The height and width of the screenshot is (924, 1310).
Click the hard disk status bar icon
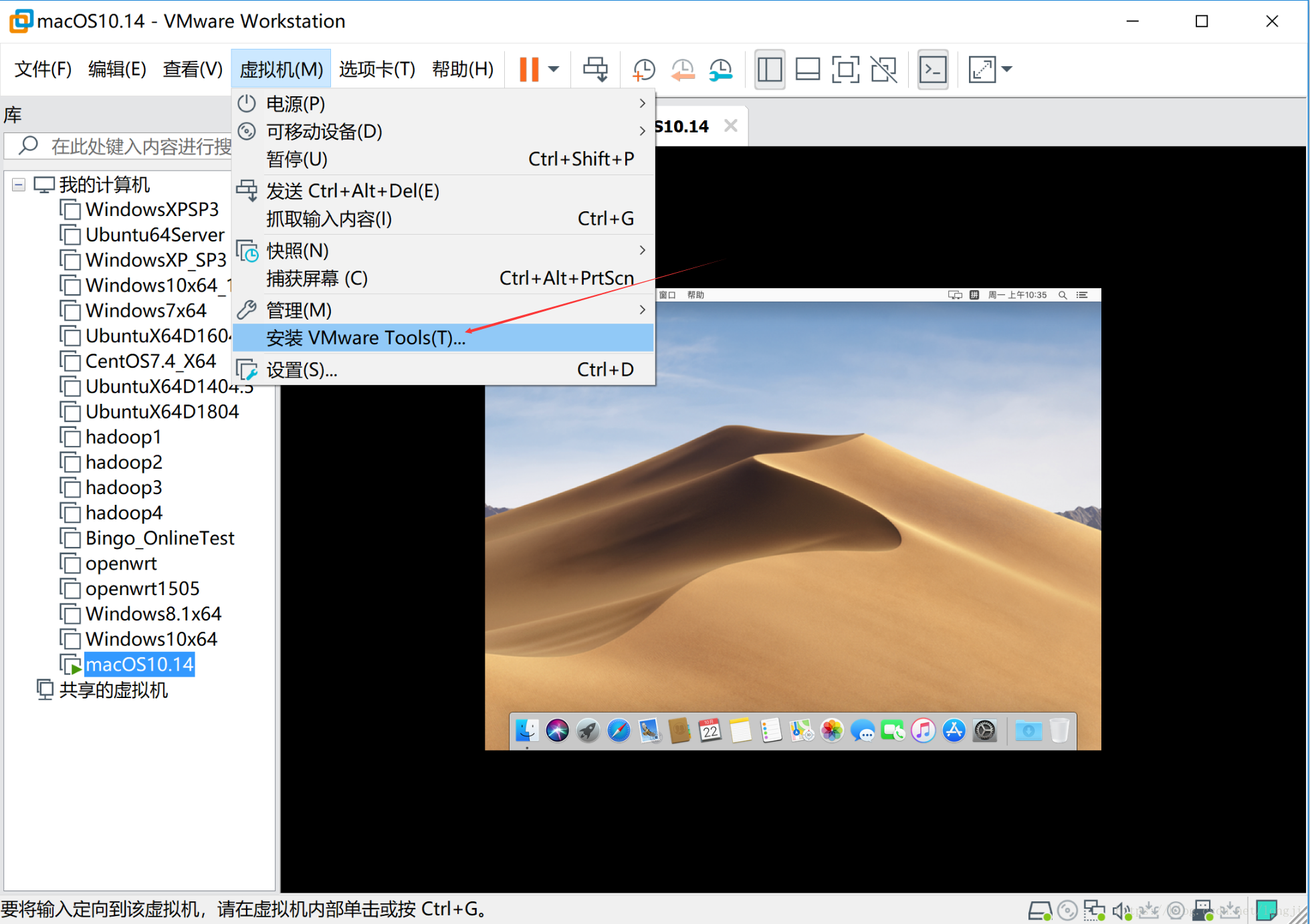pyautogui.click(x=1040, y=910)
